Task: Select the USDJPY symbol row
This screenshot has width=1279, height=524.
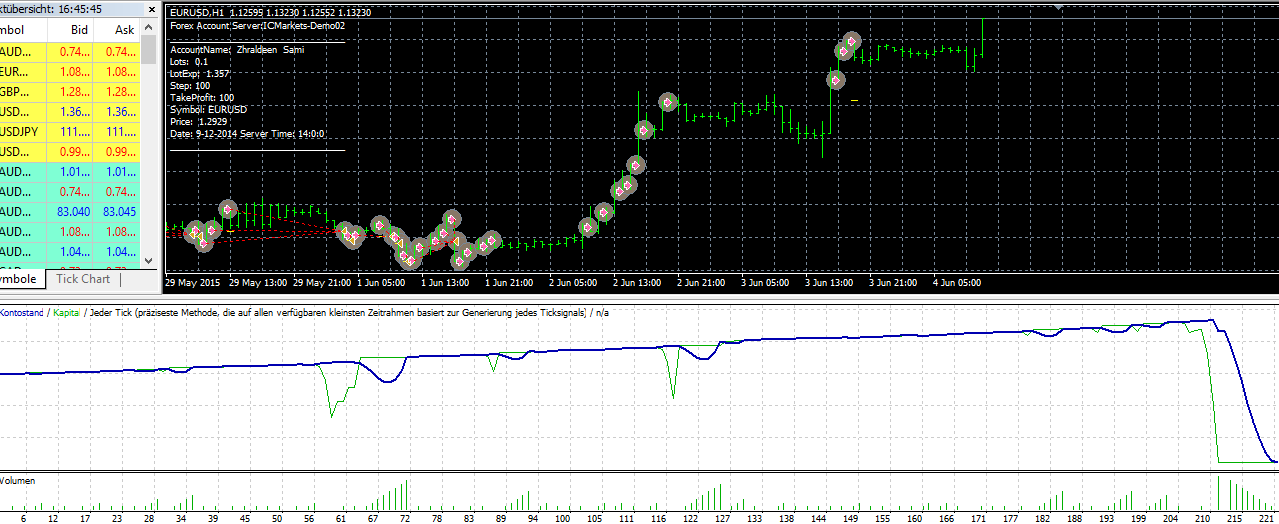Action: pos(70,132)
